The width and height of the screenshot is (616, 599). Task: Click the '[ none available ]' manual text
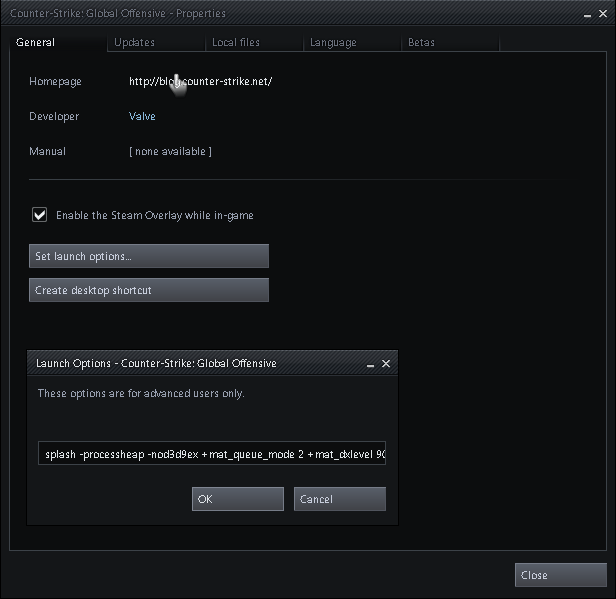coord(170,151)
